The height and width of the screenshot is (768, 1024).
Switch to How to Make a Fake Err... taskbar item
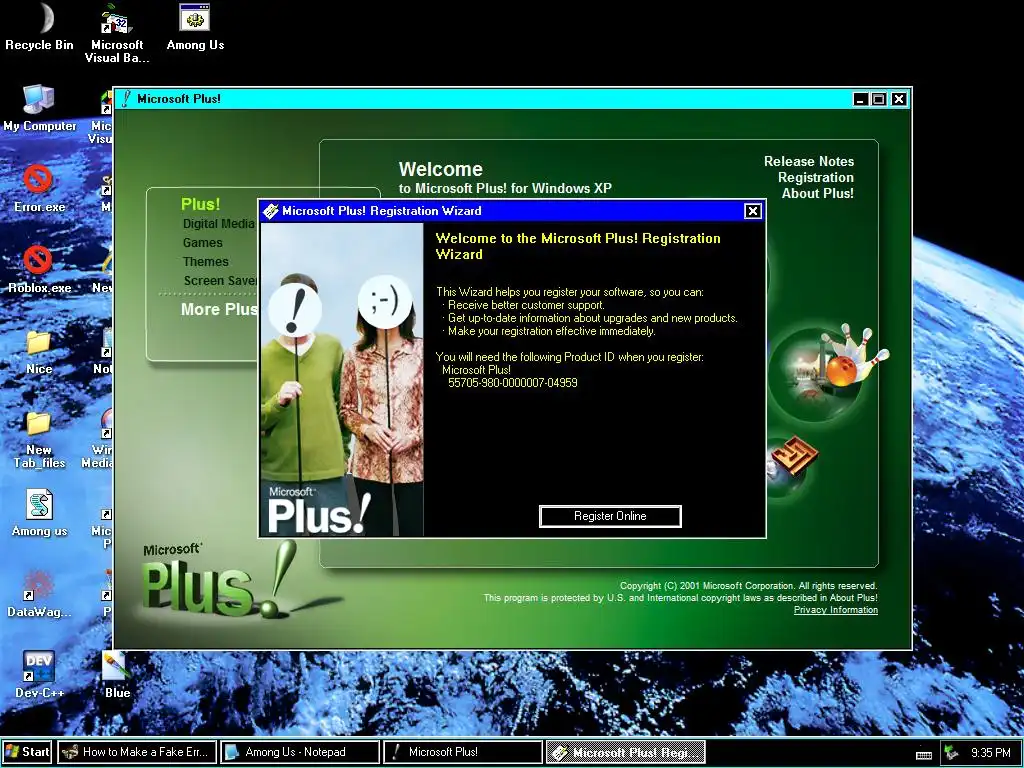pos(137,752)
